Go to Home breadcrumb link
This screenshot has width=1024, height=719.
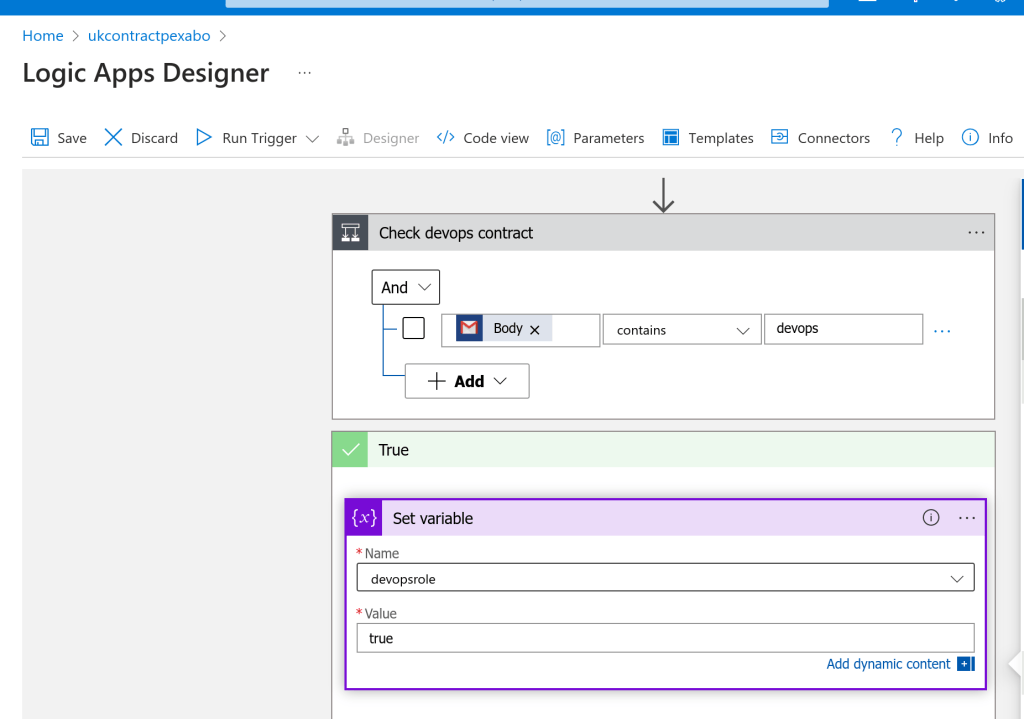tap(42, 36)
